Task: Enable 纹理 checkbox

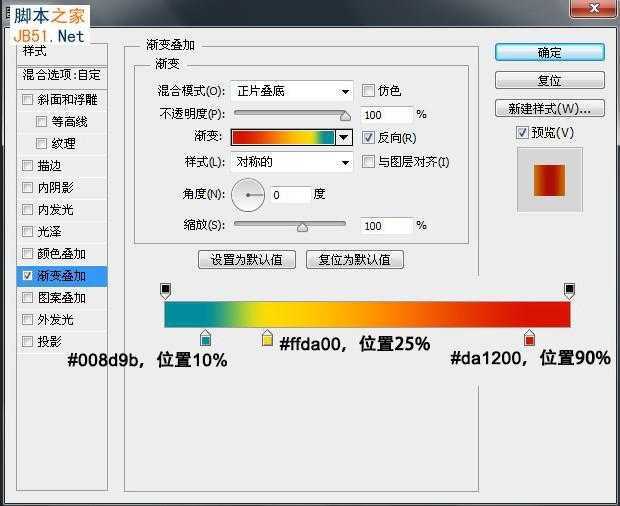Action: [41, 143]
